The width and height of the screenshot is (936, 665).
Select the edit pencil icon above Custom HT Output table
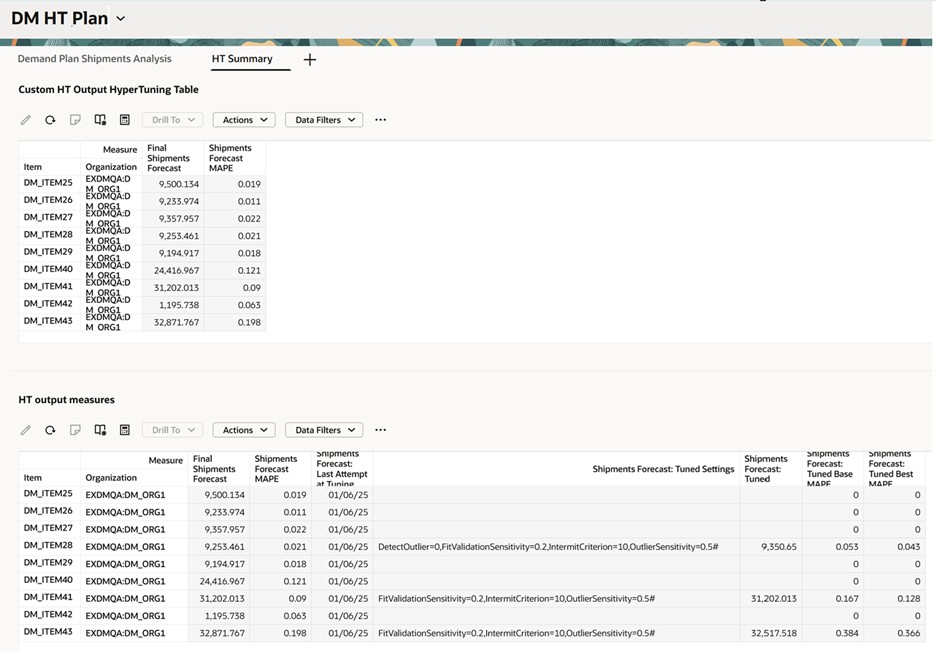tap(26, 119)
